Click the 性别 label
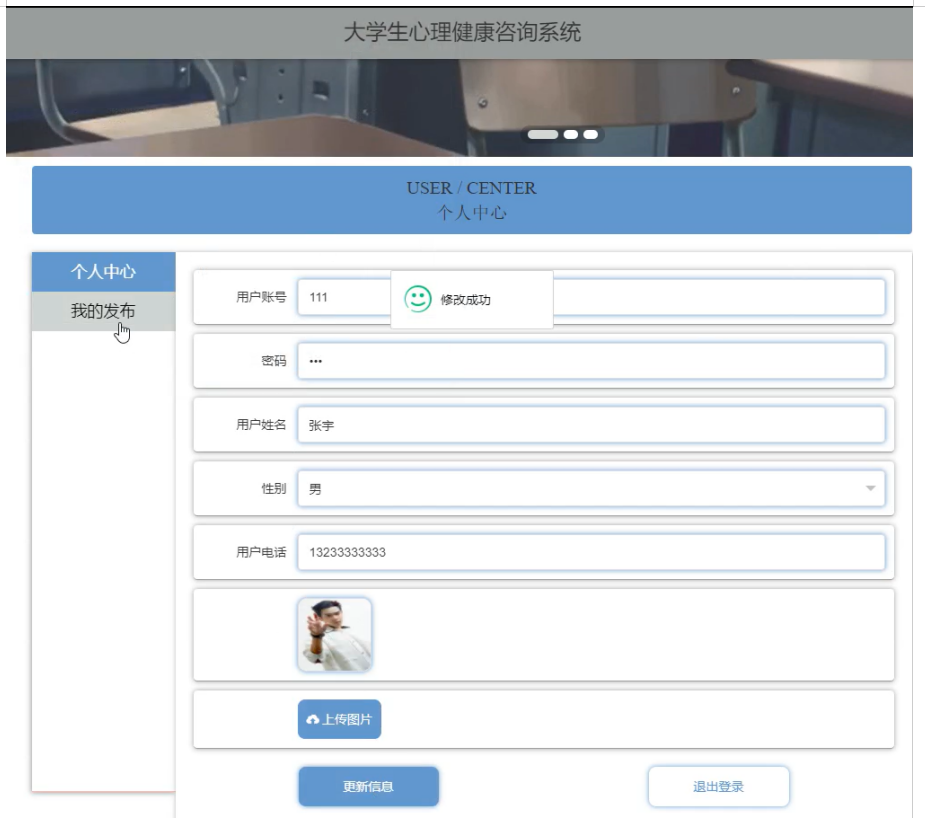The width and height of the screenshot is (925, 819). 274,489
